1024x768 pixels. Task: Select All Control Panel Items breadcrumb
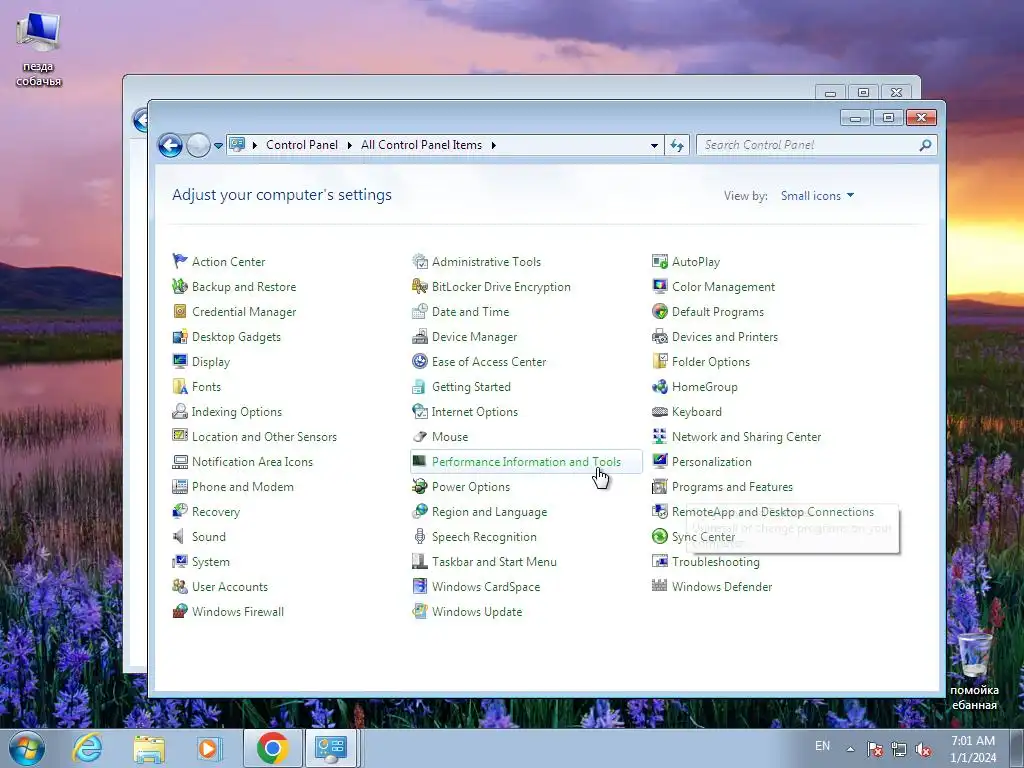(x=421, y=145)
